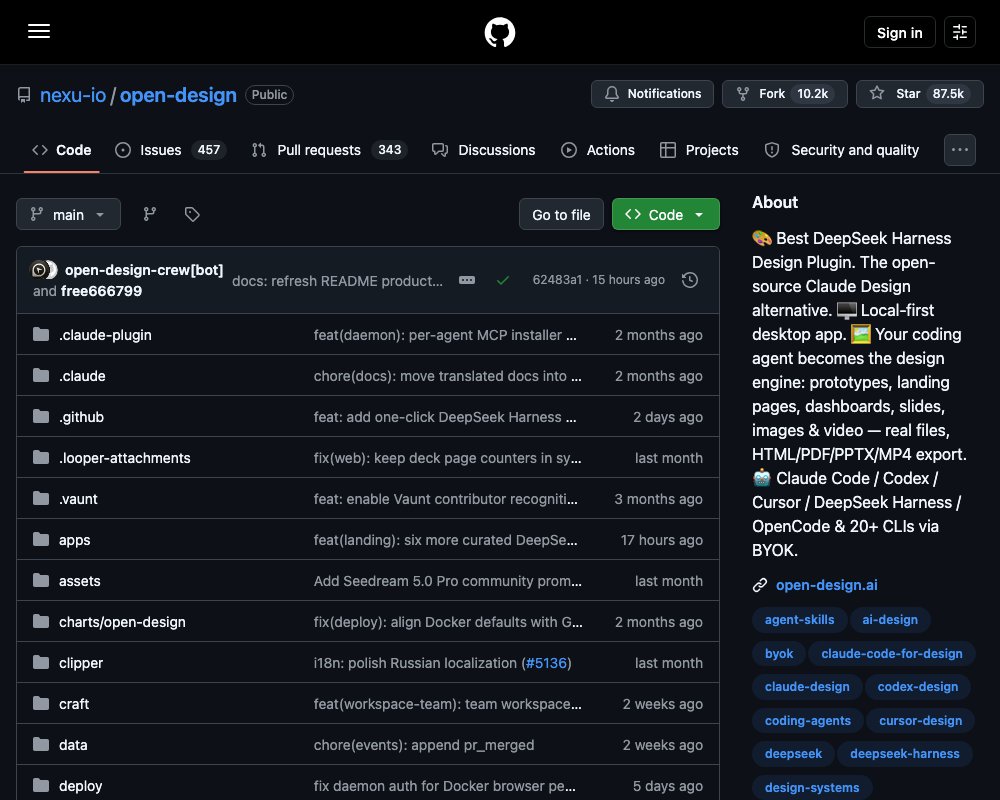Open the Actions tab
Screen dimensions: 1000x800
click(x=598, y=150)
